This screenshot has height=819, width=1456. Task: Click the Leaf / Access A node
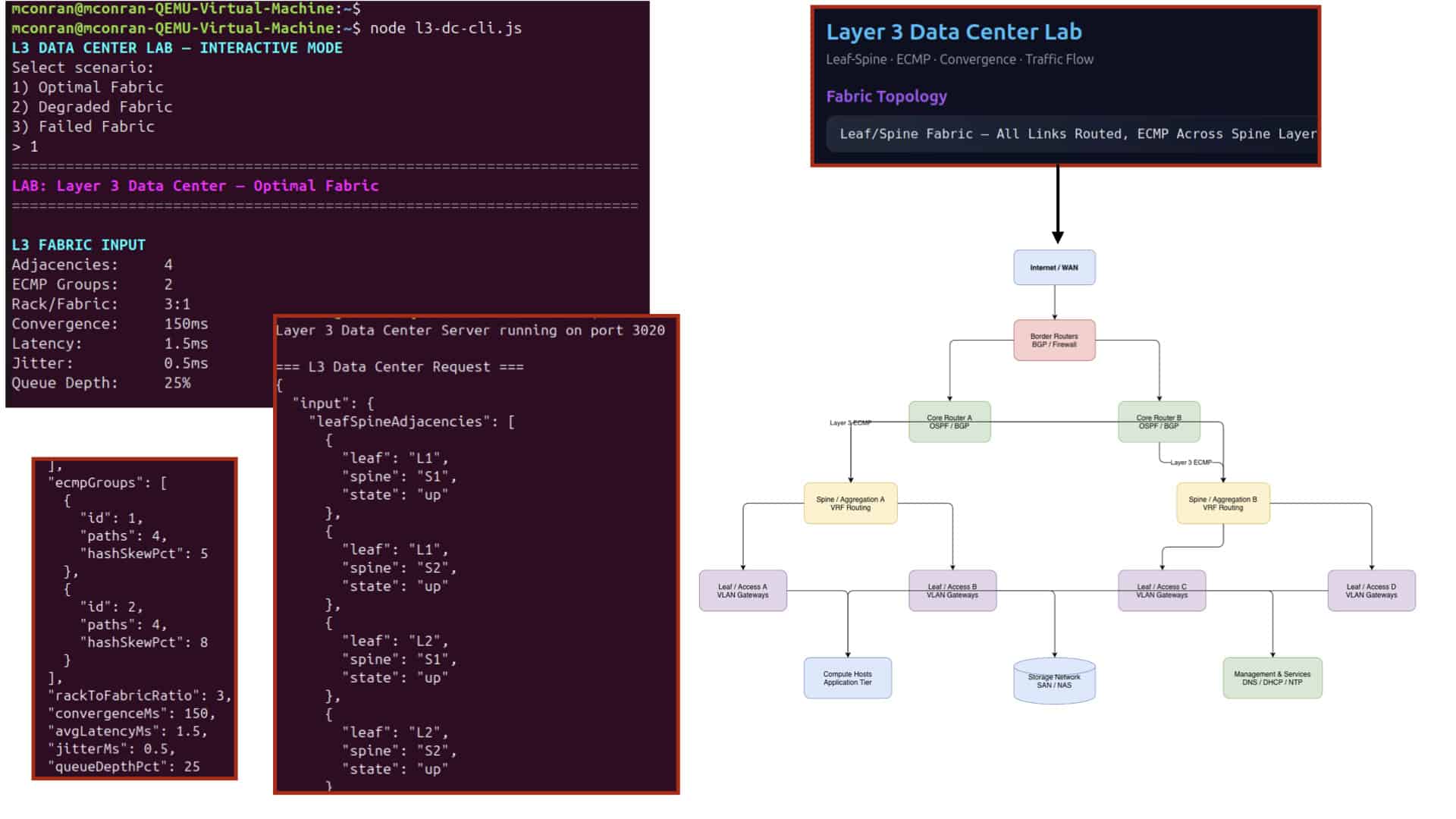[742, 591]
